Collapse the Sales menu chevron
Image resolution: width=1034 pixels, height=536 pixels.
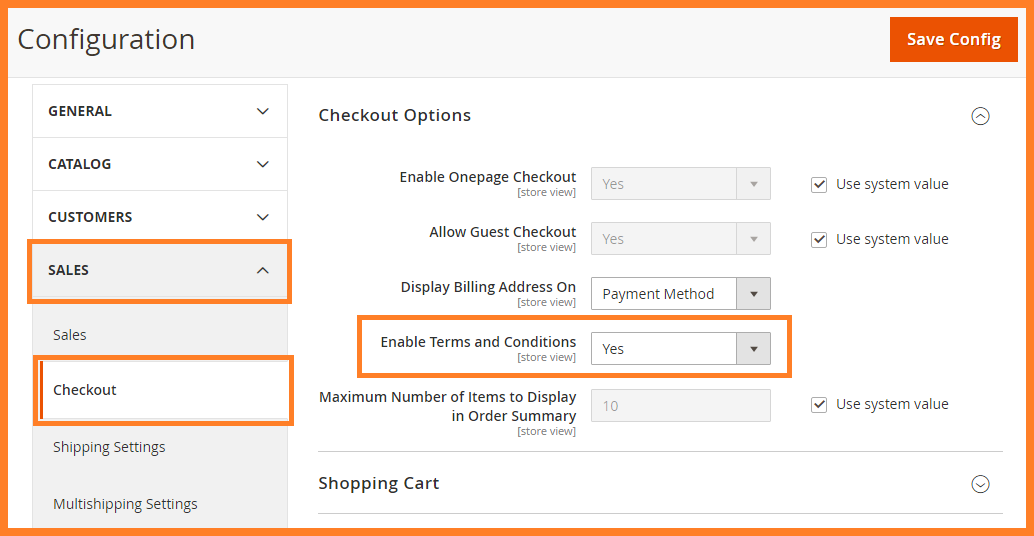pyautogui.click(x=263, y=270)
